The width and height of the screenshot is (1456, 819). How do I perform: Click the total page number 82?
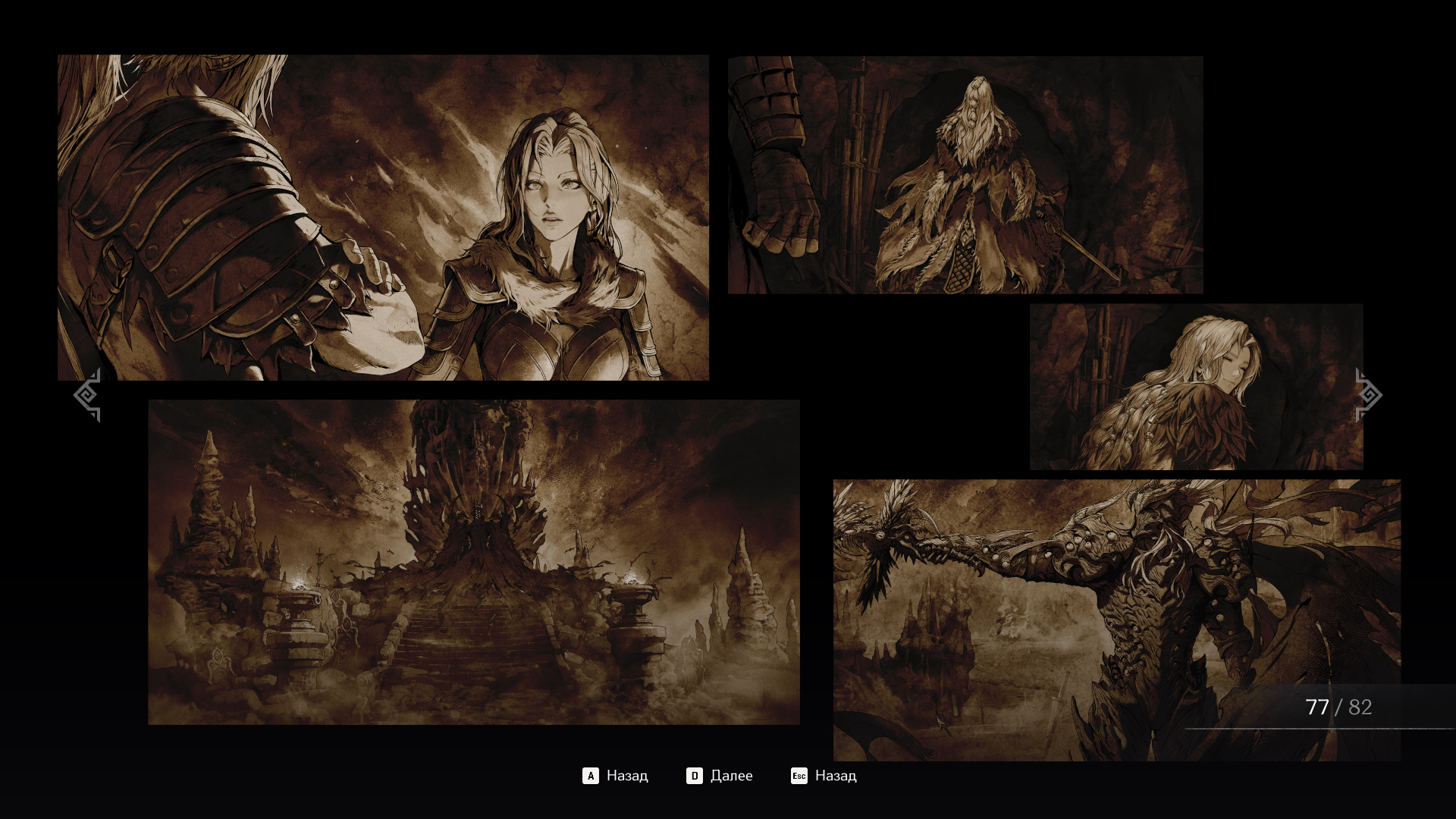(x=1360, y=708)
